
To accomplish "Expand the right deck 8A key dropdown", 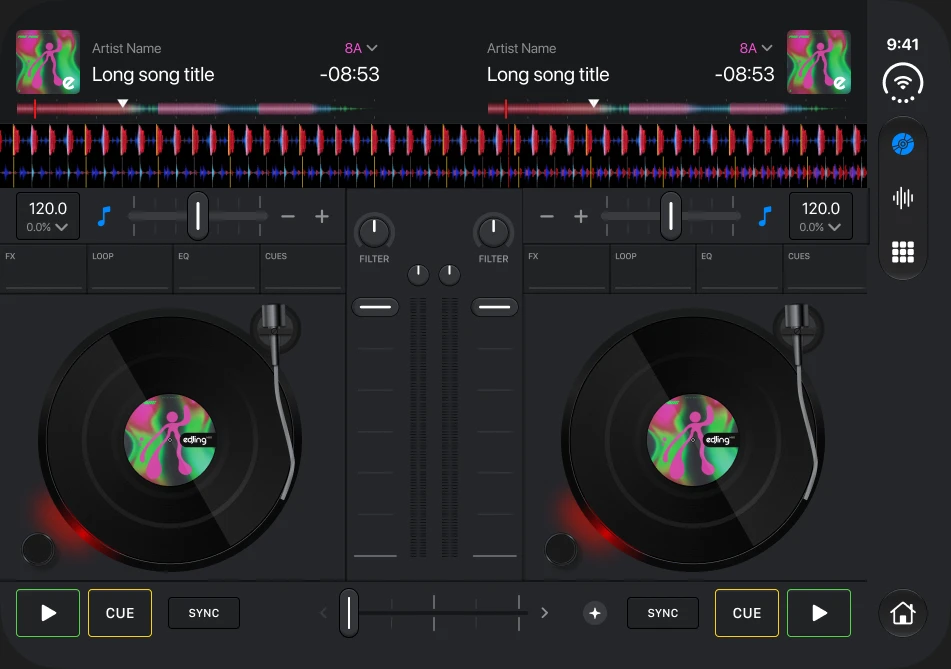I will coord(756,48).
